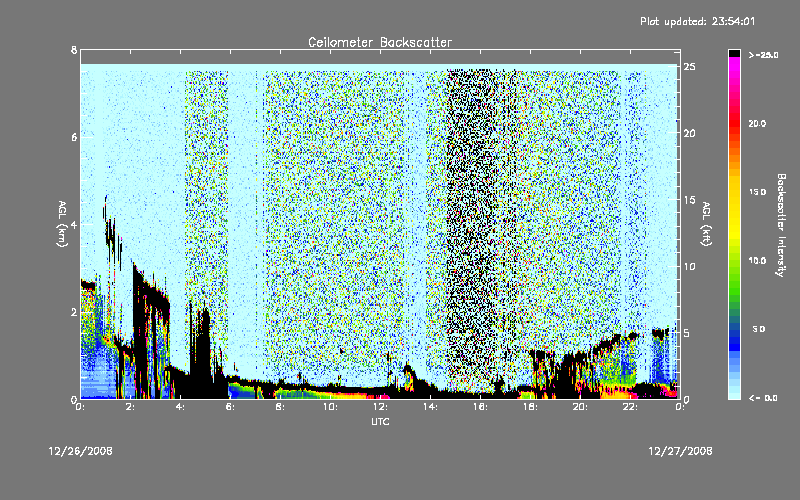This screenshot has height=500, width=800.
Task: Click the '12:' tick on the UTC axis
Action: click(381, 407)
